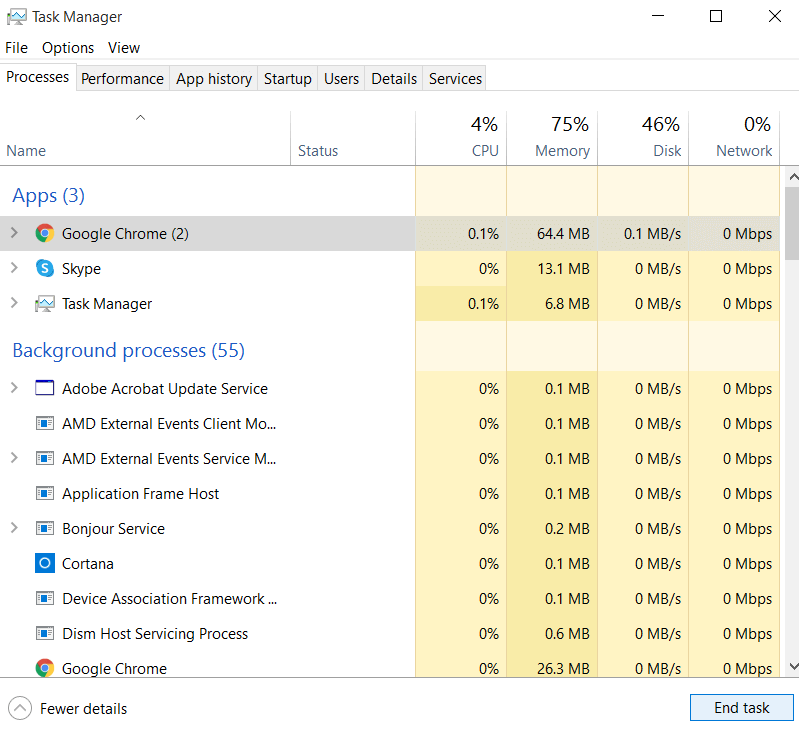The width and height of the screenshot is (799, 733).
Task: Expand the Google Chrome (2) app group
Action: [14, 234]
